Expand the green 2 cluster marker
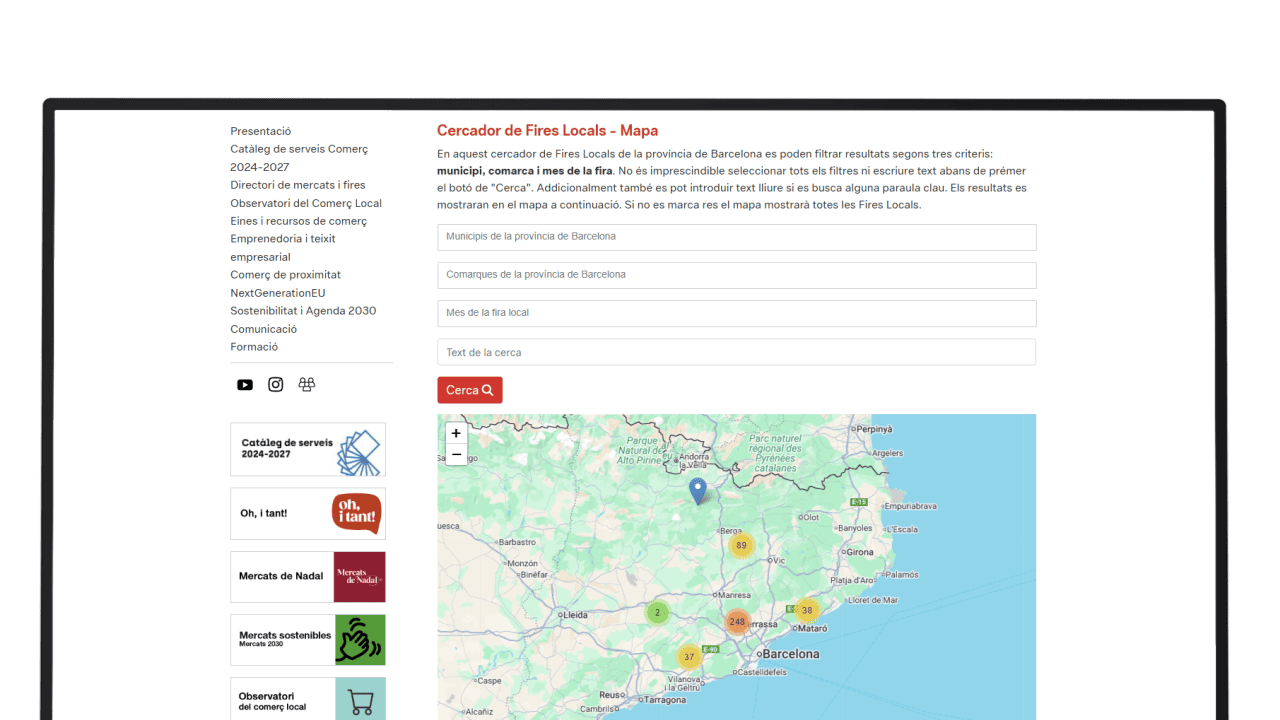This screenshot has width=1280, height=720. tap(657, 613)
